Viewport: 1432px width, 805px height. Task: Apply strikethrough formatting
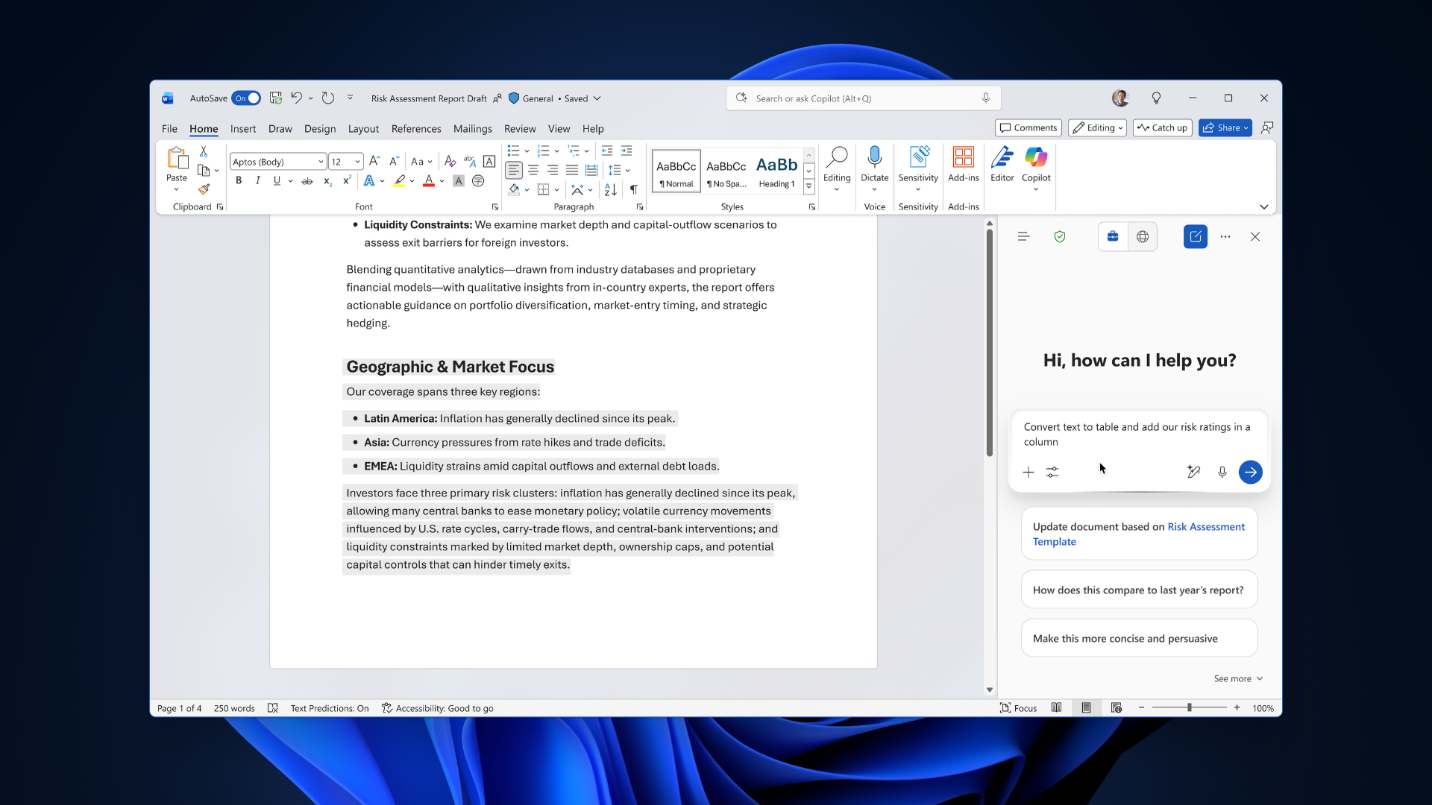click(x=307, y=181)
